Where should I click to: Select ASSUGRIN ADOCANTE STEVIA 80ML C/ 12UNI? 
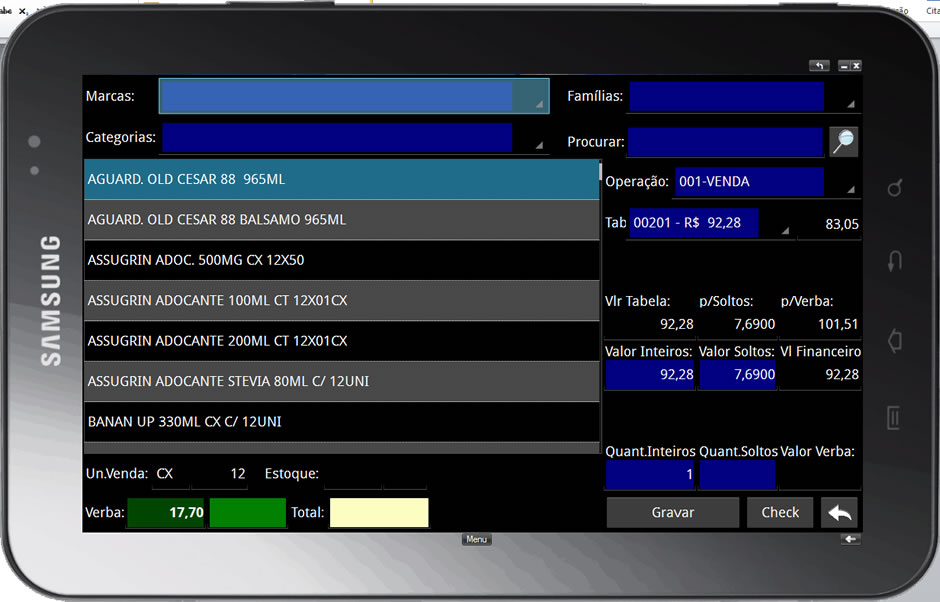point(342,381)
